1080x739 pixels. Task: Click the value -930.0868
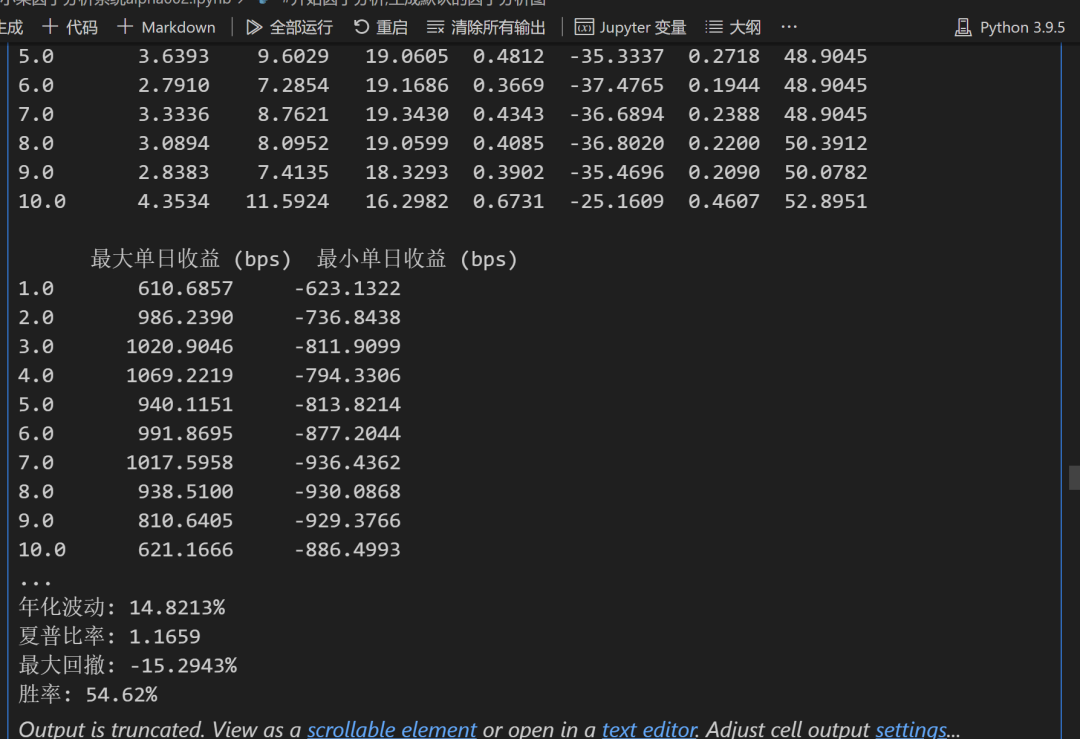(x=347, y=492)
